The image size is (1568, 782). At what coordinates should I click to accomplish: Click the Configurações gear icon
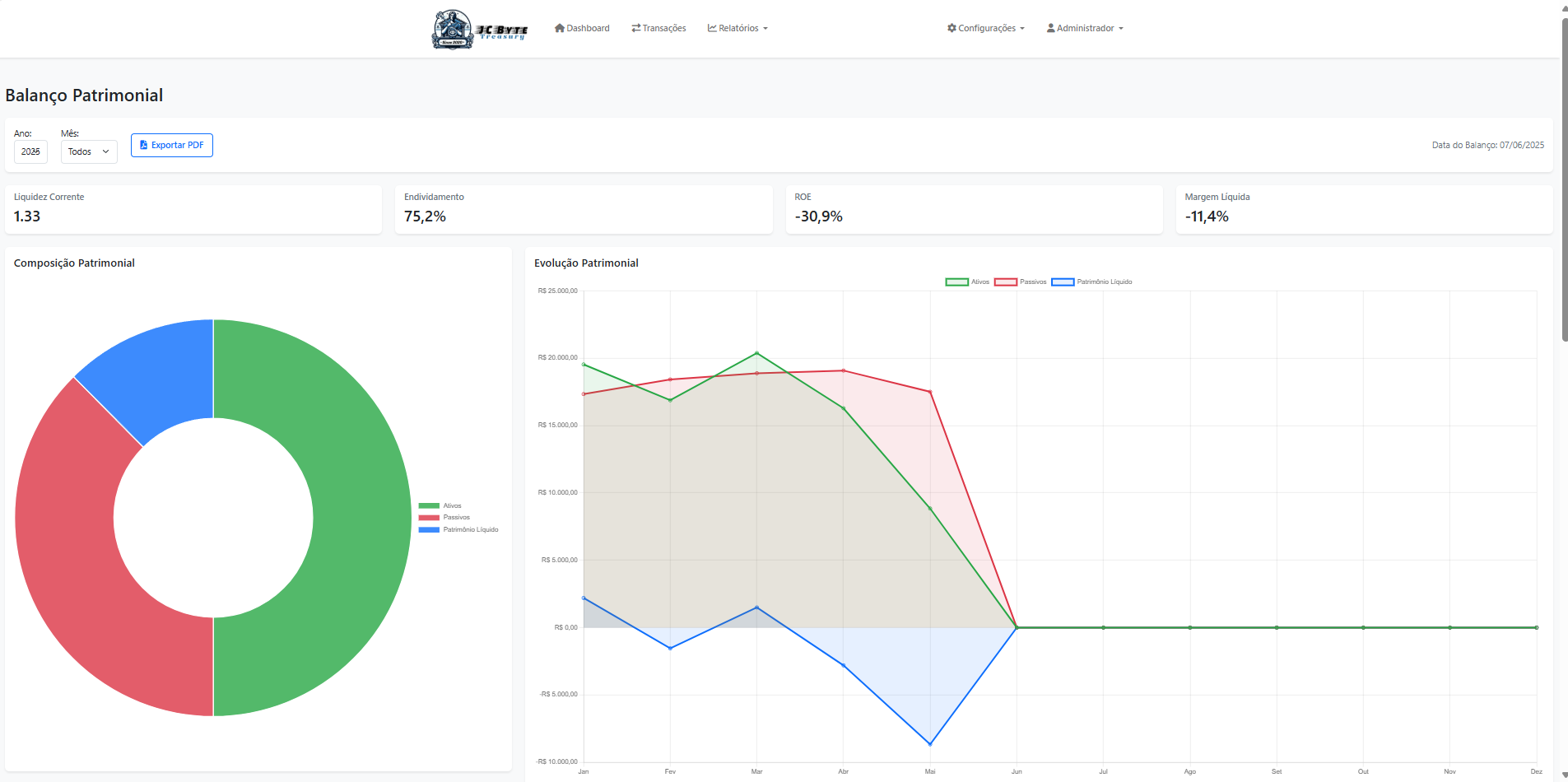tap(952, 28)
